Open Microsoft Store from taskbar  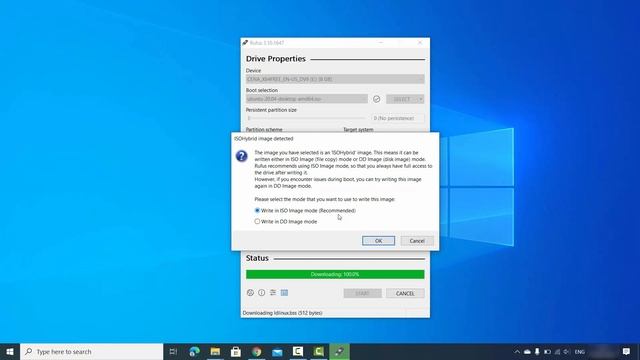point(236,351)
